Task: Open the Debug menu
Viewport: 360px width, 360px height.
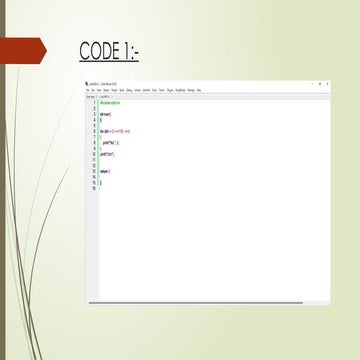Action: tap(129, 90)
